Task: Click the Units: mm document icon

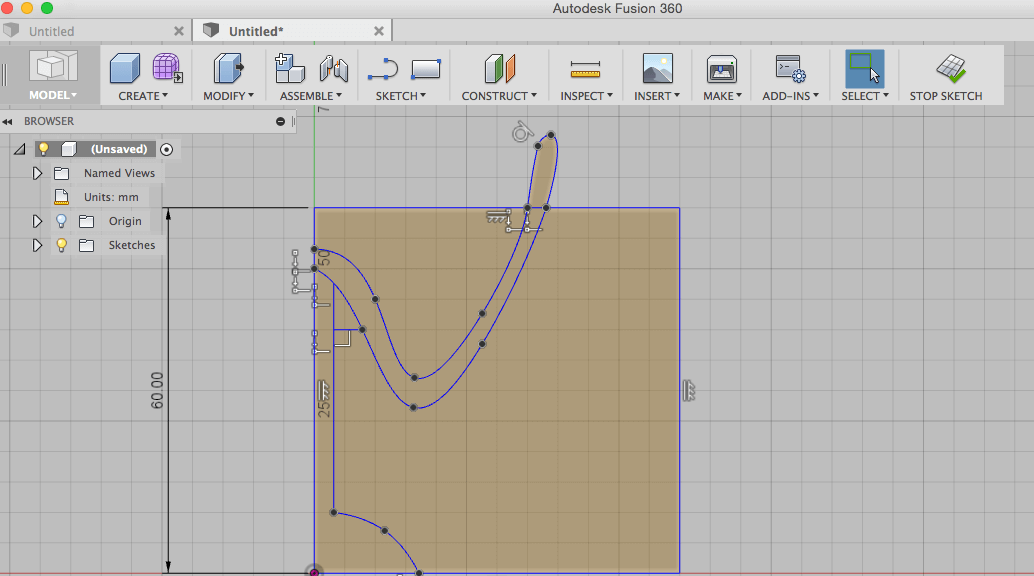Action: pyautogui.click(x=61, y=197)
